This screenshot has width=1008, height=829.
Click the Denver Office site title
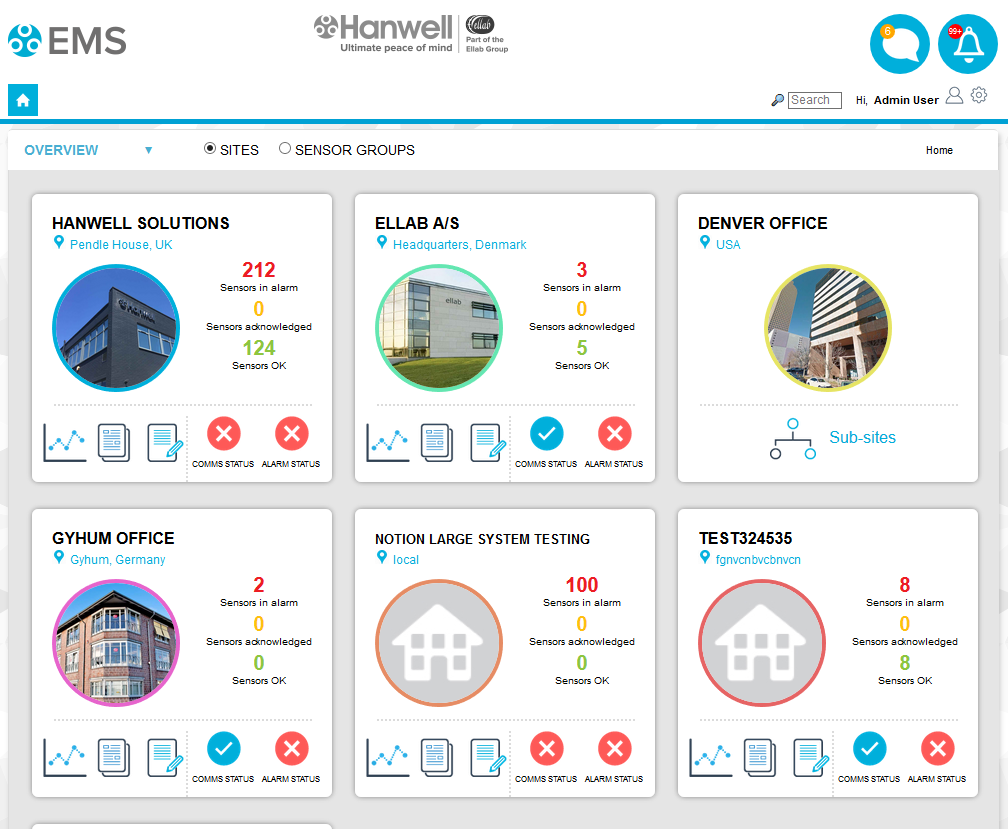coord(762,223)
